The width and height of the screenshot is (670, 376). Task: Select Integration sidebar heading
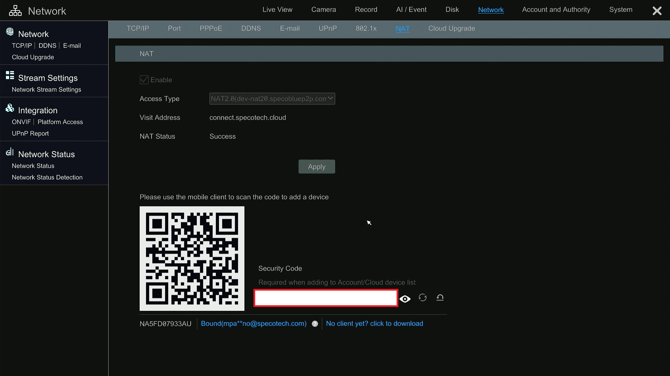(x=38, y=110)
